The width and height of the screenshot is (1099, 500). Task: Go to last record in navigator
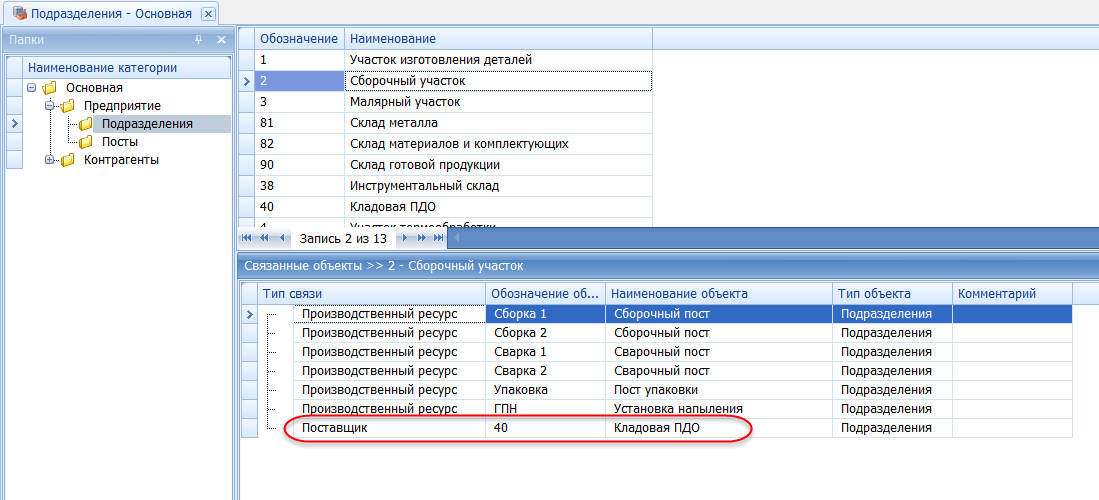point(439,238)
